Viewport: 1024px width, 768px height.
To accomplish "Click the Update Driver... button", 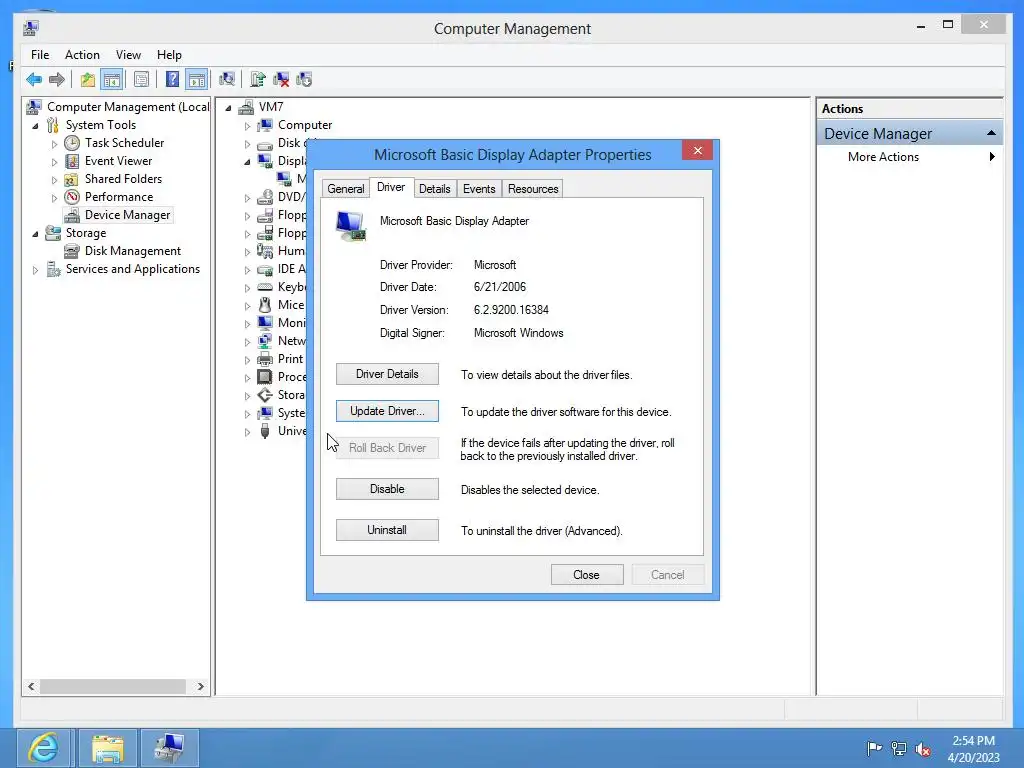I will (x=387, y=411).
